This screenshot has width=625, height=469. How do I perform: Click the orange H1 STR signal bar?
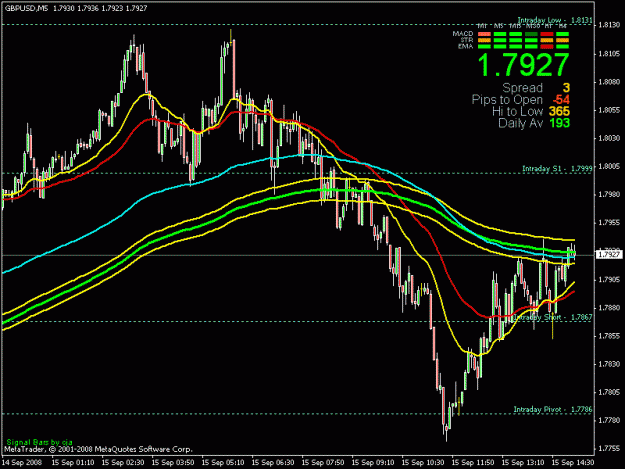(547, 40)
